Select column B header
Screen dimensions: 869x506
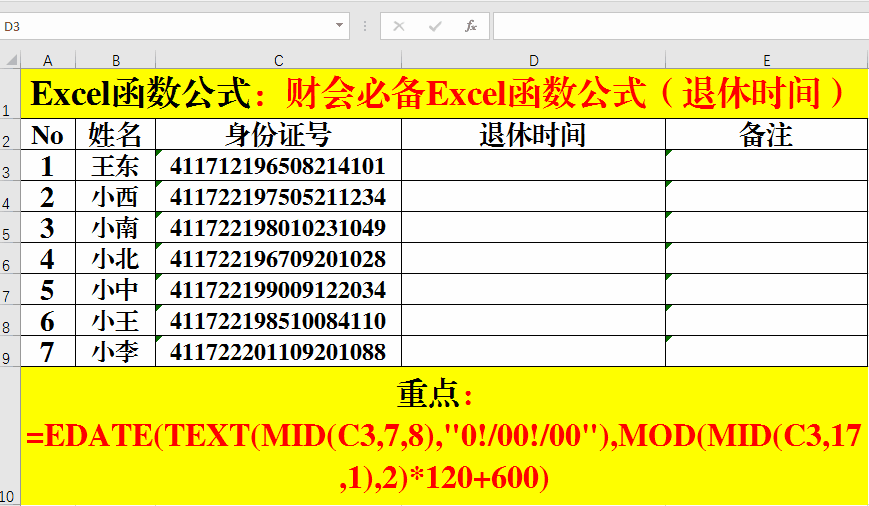click(115, 60)
